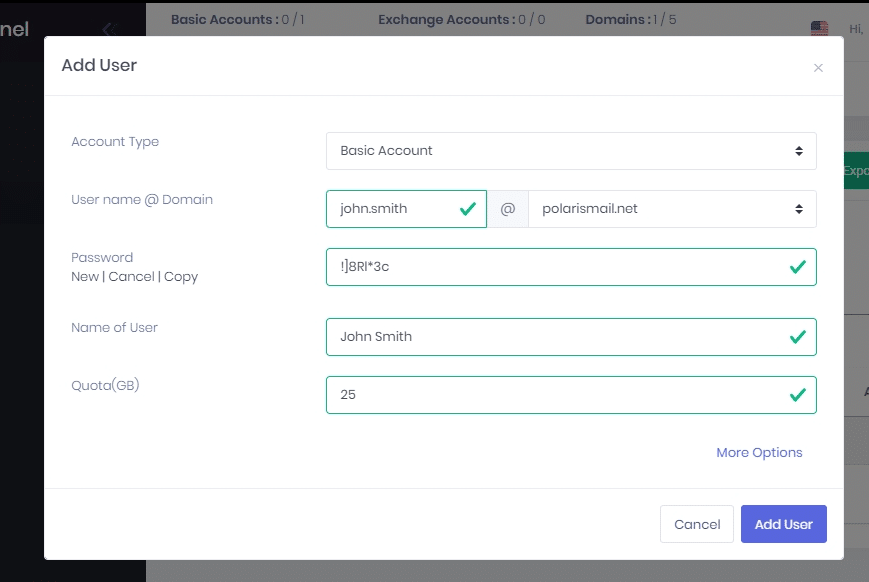Copy the password using the Copy link
869x582 pixels.
click(181, 276)
